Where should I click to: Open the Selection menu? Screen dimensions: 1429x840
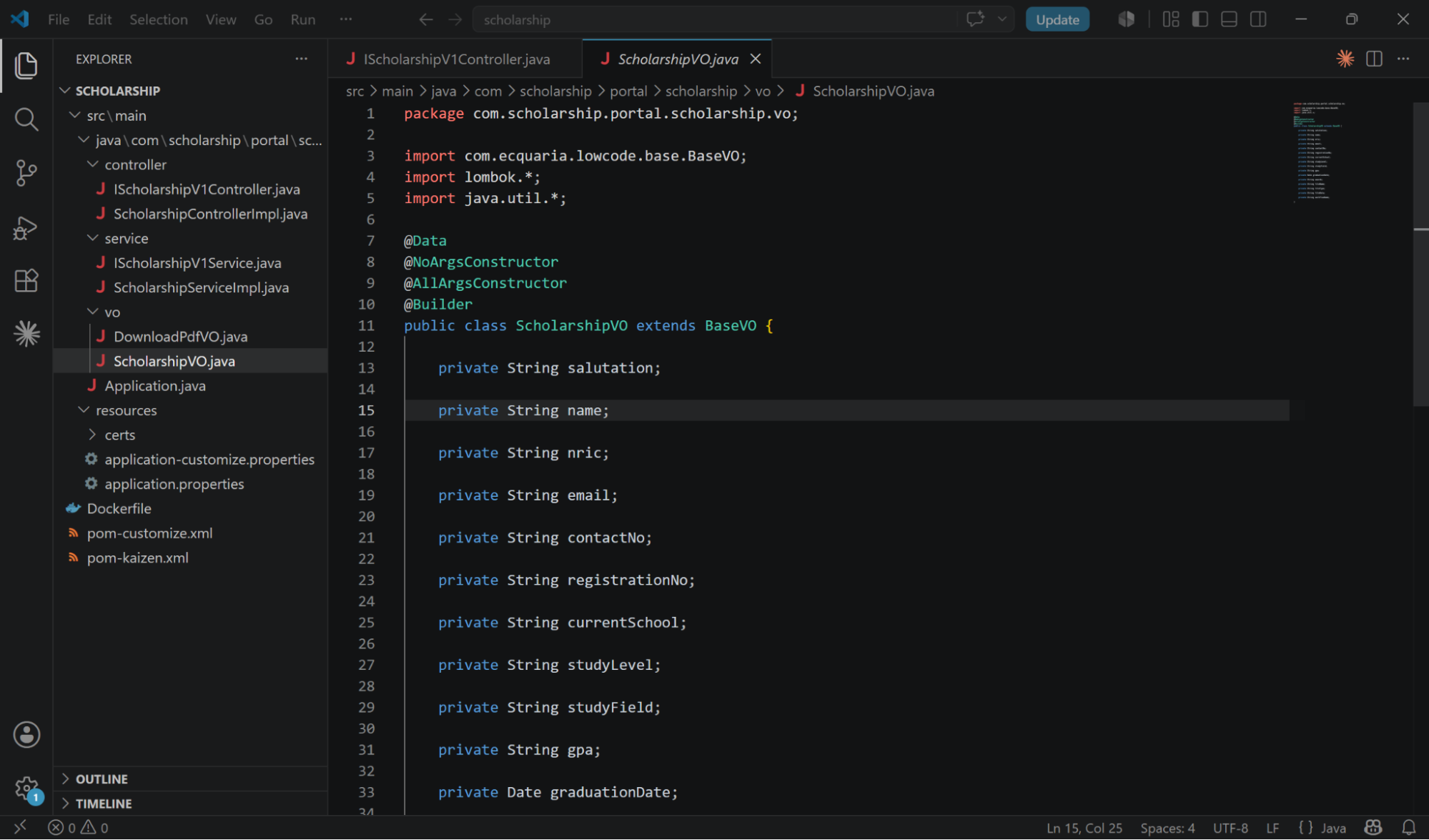tap(159, 19)
